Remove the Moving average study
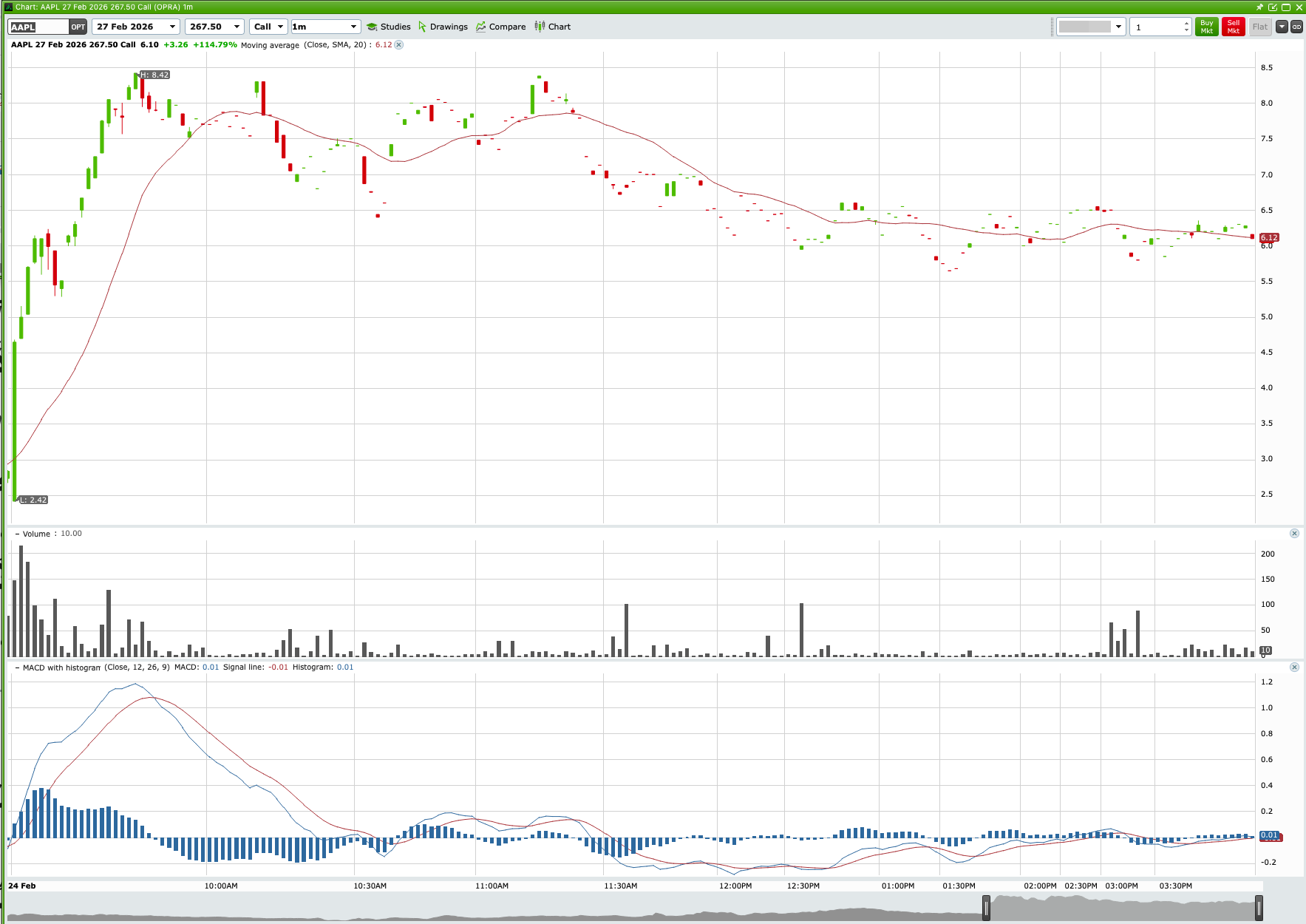 click(x=398, y=45)
